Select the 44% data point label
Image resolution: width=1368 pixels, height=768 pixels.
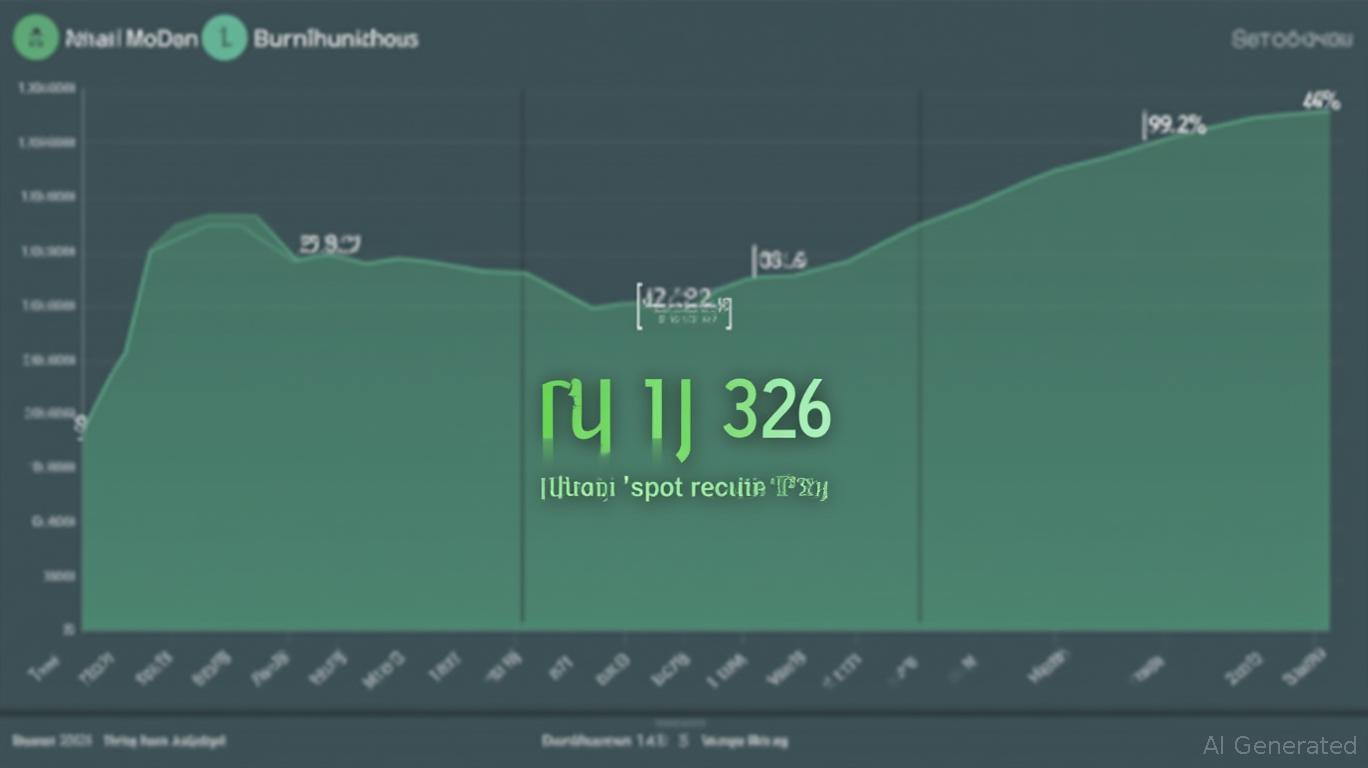click(x=1320, y=100)
